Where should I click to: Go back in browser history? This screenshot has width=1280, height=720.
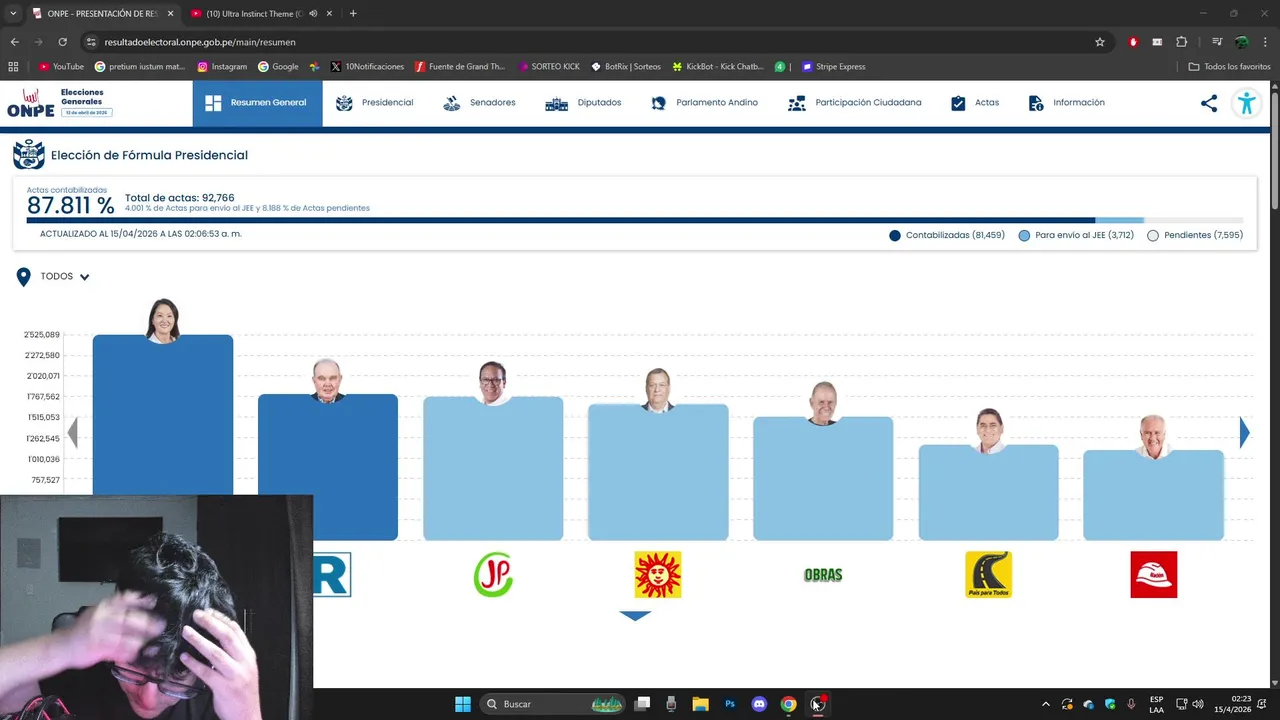click(x=14, y=42)
